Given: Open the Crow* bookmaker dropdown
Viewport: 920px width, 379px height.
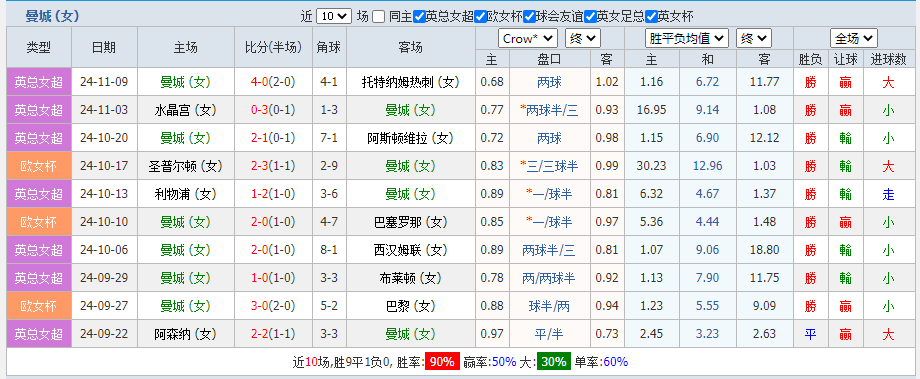Looking at the screenshot, I should [528, 39].
